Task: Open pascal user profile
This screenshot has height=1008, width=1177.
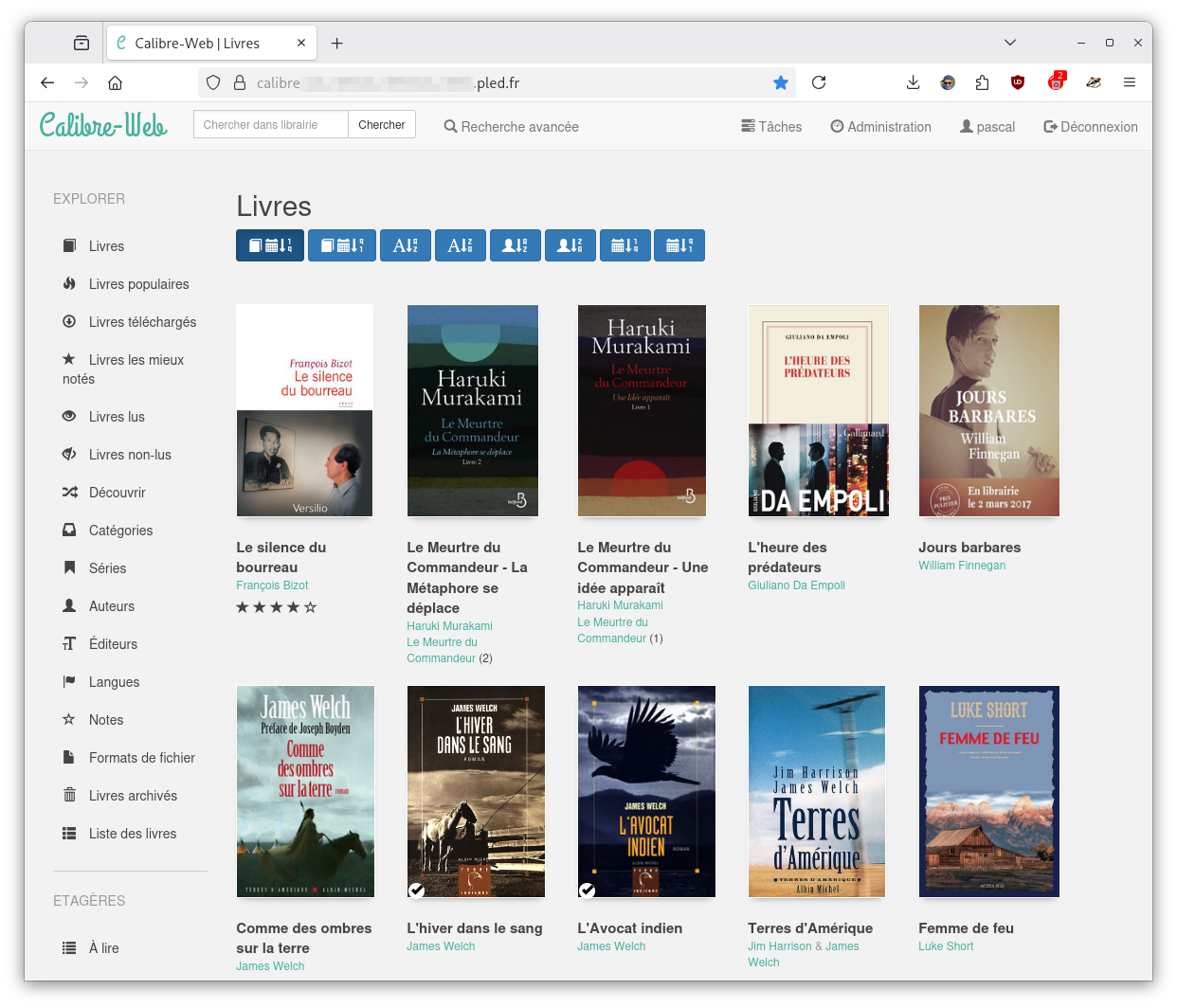Action: click(987, 127)
